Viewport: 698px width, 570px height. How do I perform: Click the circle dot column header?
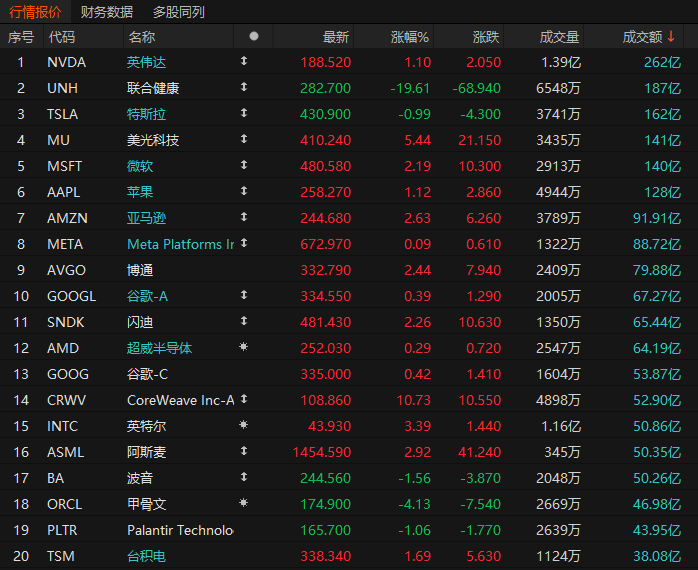254,36
